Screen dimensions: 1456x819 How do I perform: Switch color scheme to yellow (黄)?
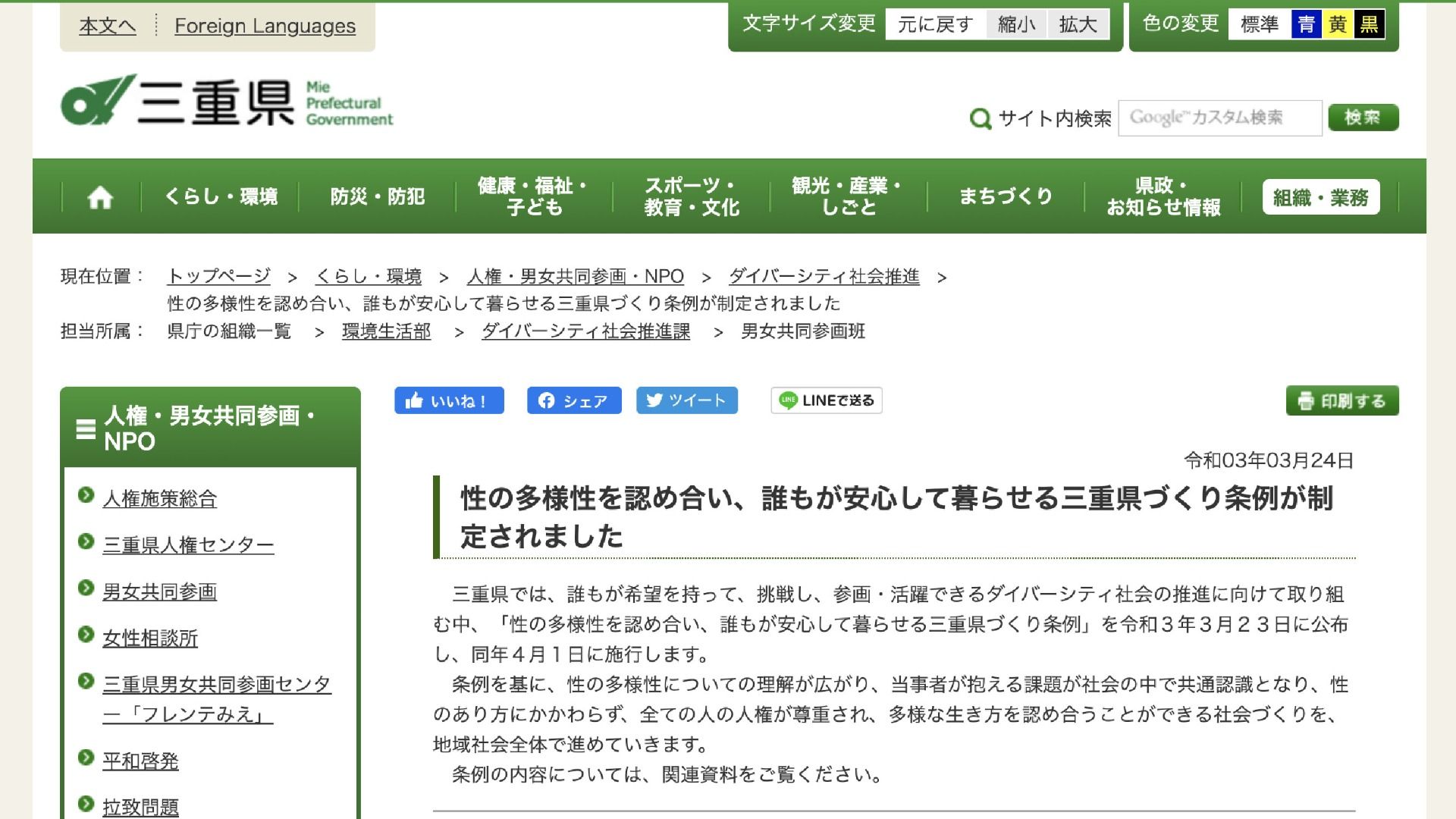[x=1338, y=24]
